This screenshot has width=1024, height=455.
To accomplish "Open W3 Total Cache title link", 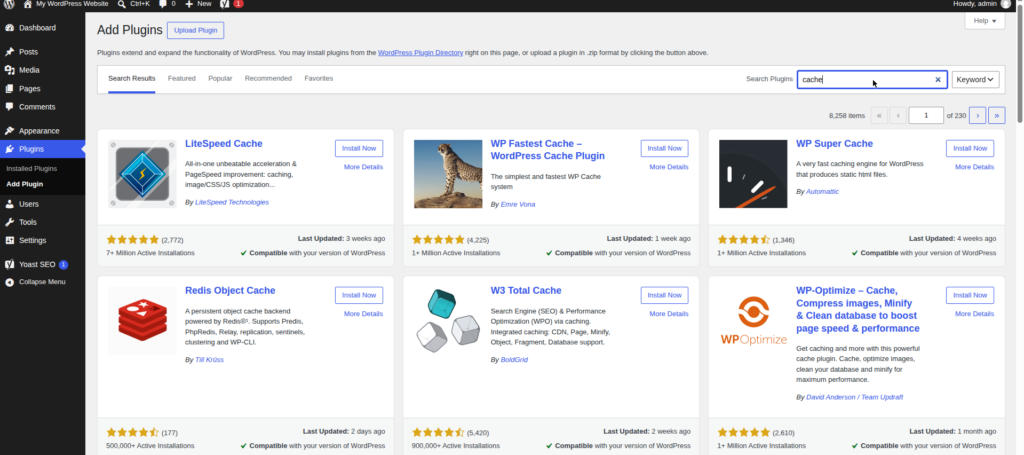I will pyautogui.click(x=526, y=290).
